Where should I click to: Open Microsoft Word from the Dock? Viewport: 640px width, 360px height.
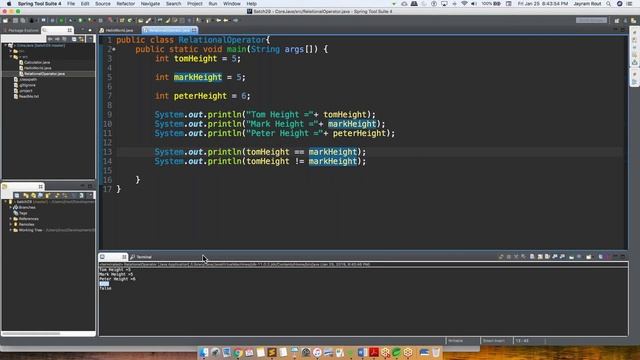click(x=362, y=352)
